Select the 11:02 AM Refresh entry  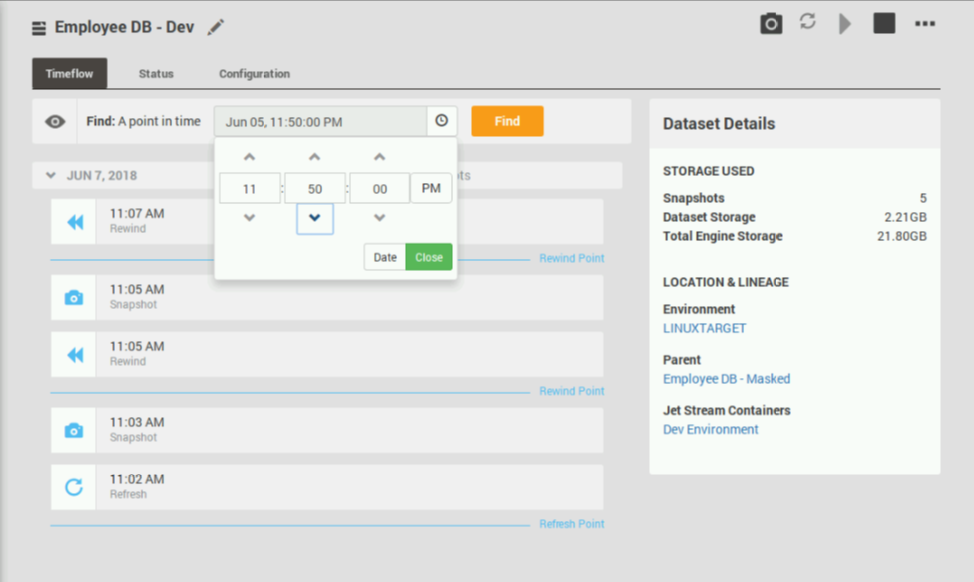327,488
